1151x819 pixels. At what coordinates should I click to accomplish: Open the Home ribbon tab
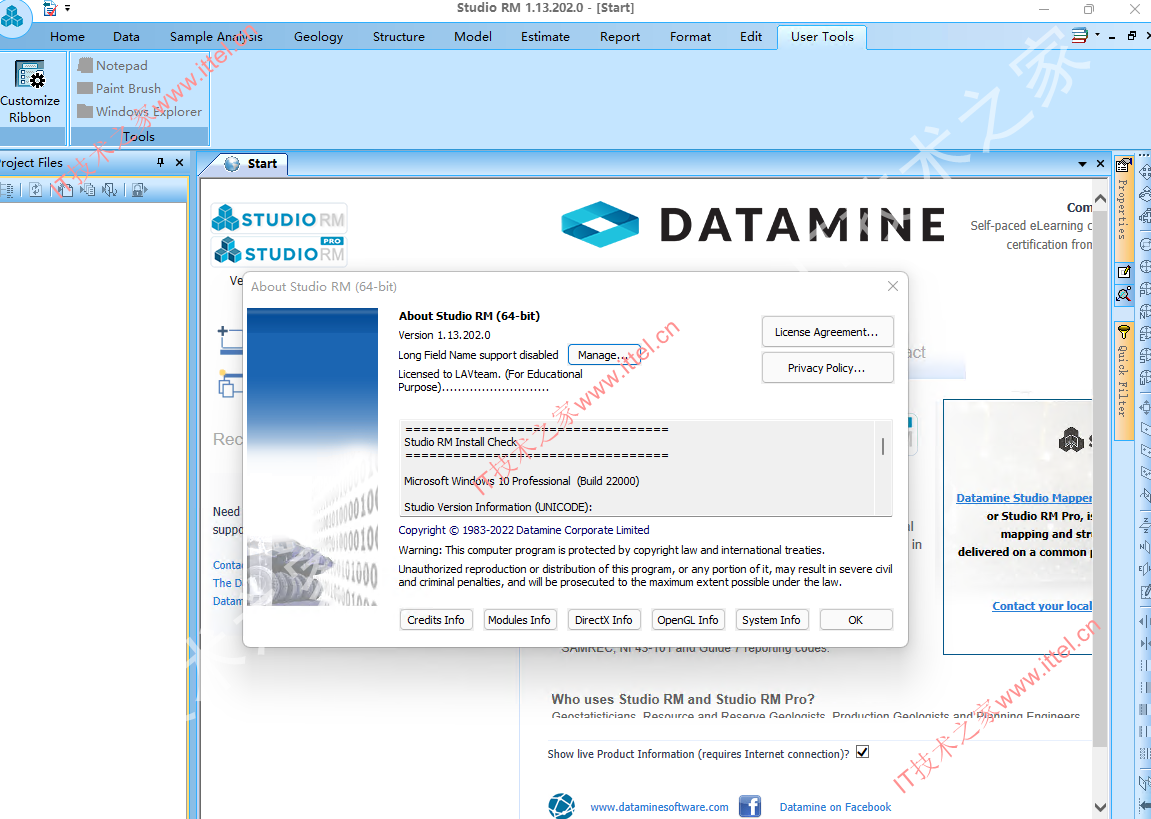pyautogui.click(x=68, y=37)
